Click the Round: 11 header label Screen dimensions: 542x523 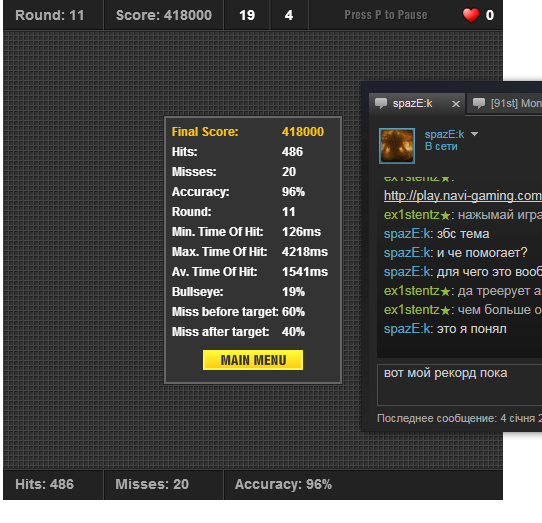coord(50,15)
